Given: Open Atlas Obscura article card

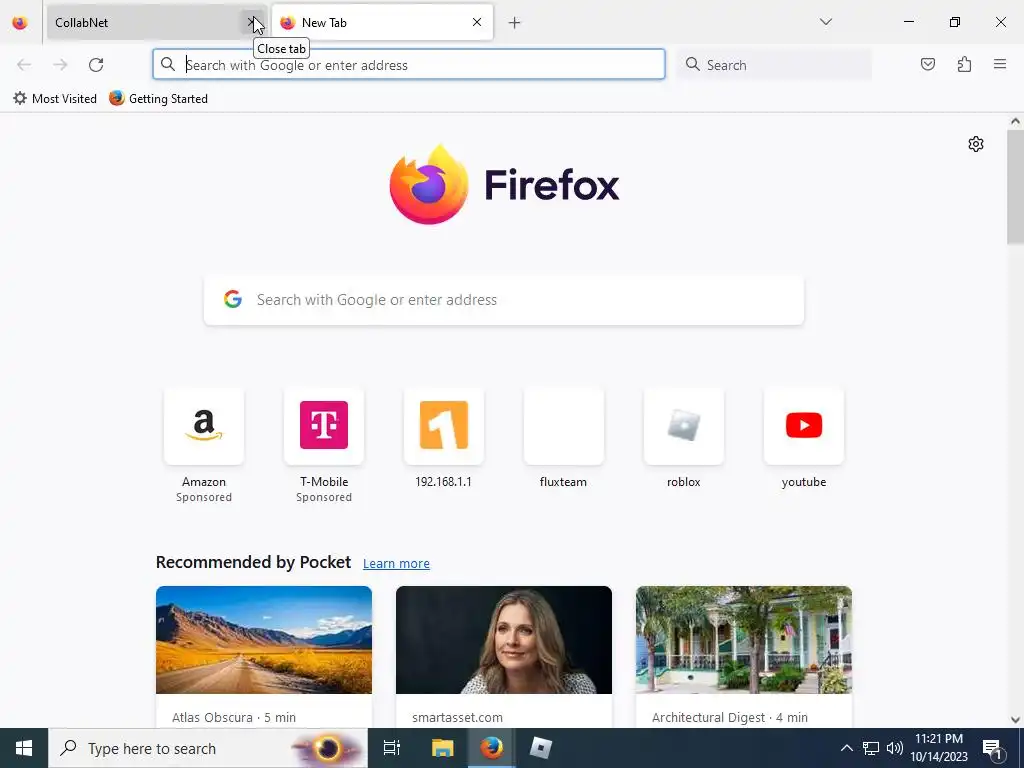Looking at the screenshot, I should pyautogui.click(x=264, y=657).
